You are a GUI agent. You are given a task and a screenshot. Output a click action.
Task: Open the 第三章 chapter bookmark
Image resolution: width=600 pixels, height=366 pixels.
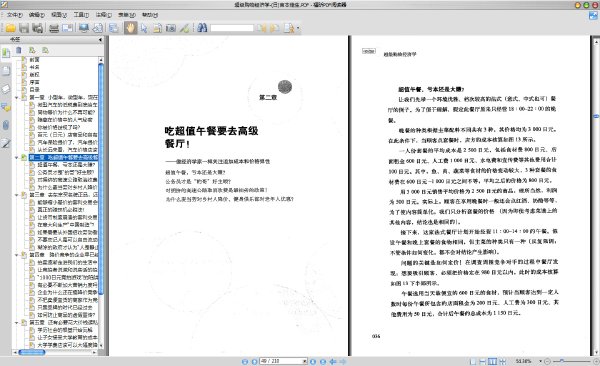click(64, 195)
